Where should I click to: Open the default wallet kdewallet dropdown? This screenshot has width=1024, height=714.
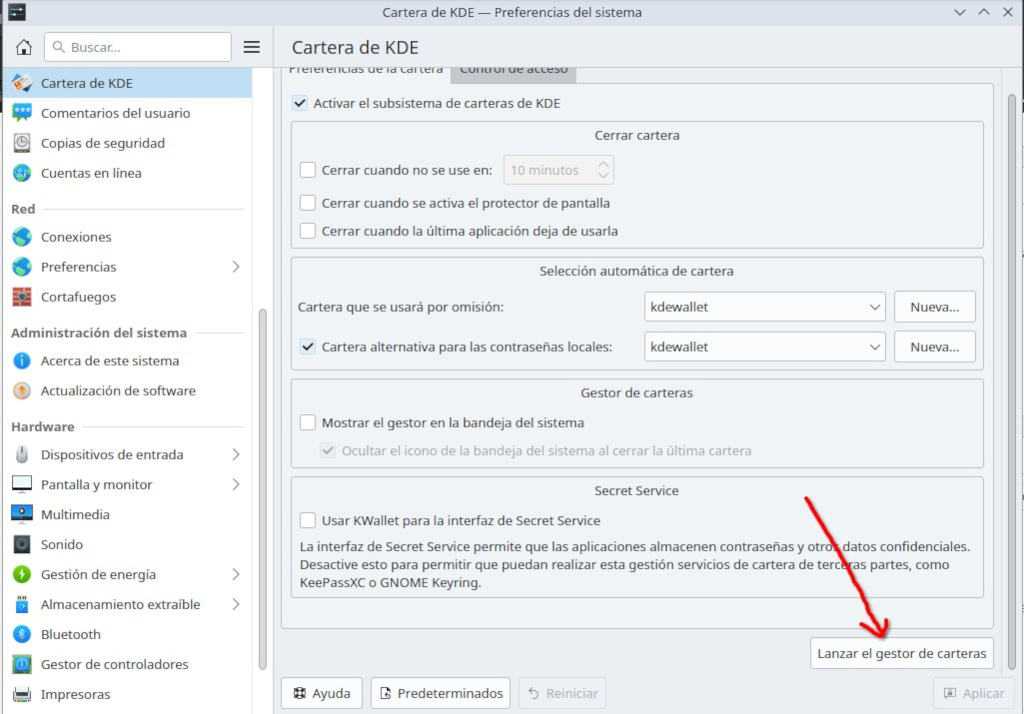(764, 307)
